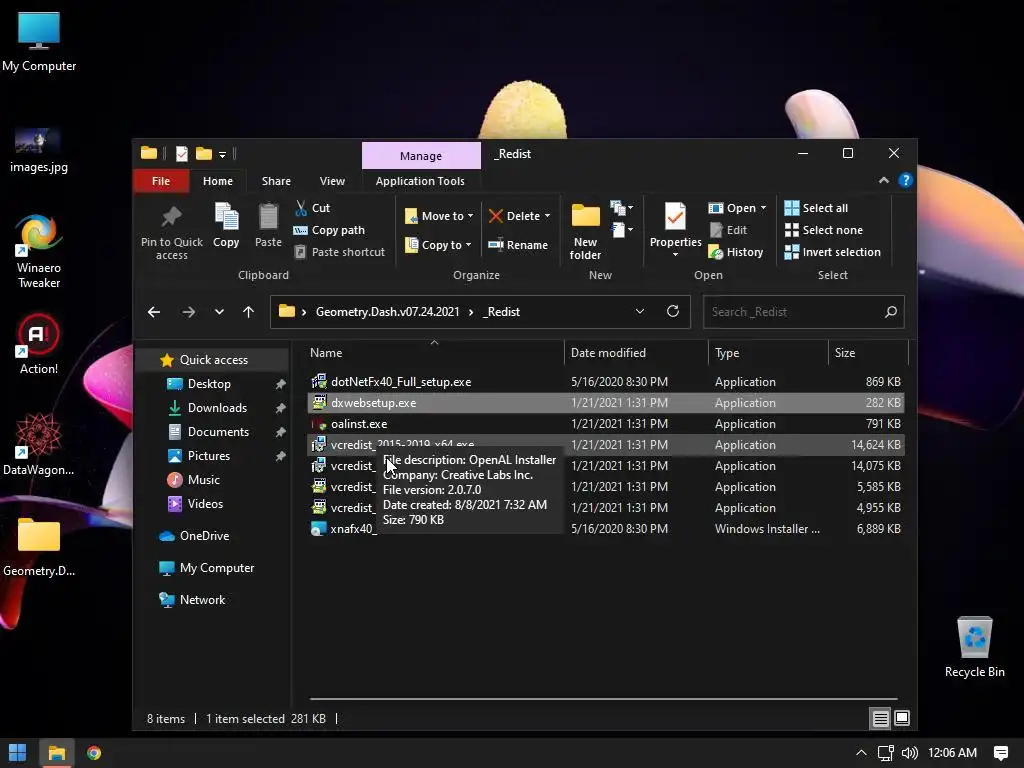The image size is (1024, 768).
Task: Open Documents in navigation pane
Action: 218,432
